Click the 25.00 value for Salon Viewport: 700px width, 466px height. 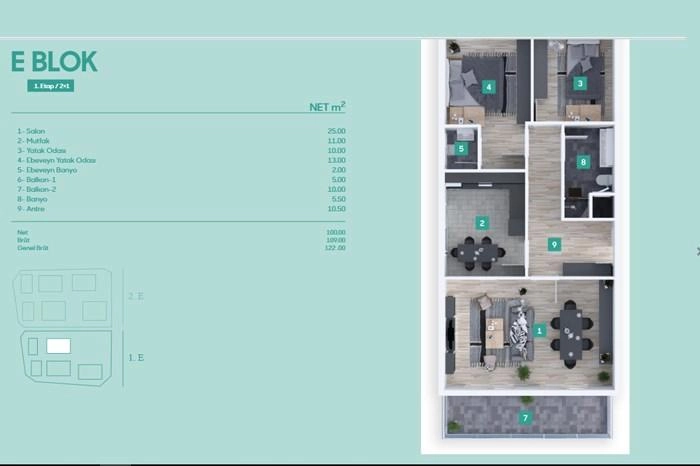(x=337, y=131)
